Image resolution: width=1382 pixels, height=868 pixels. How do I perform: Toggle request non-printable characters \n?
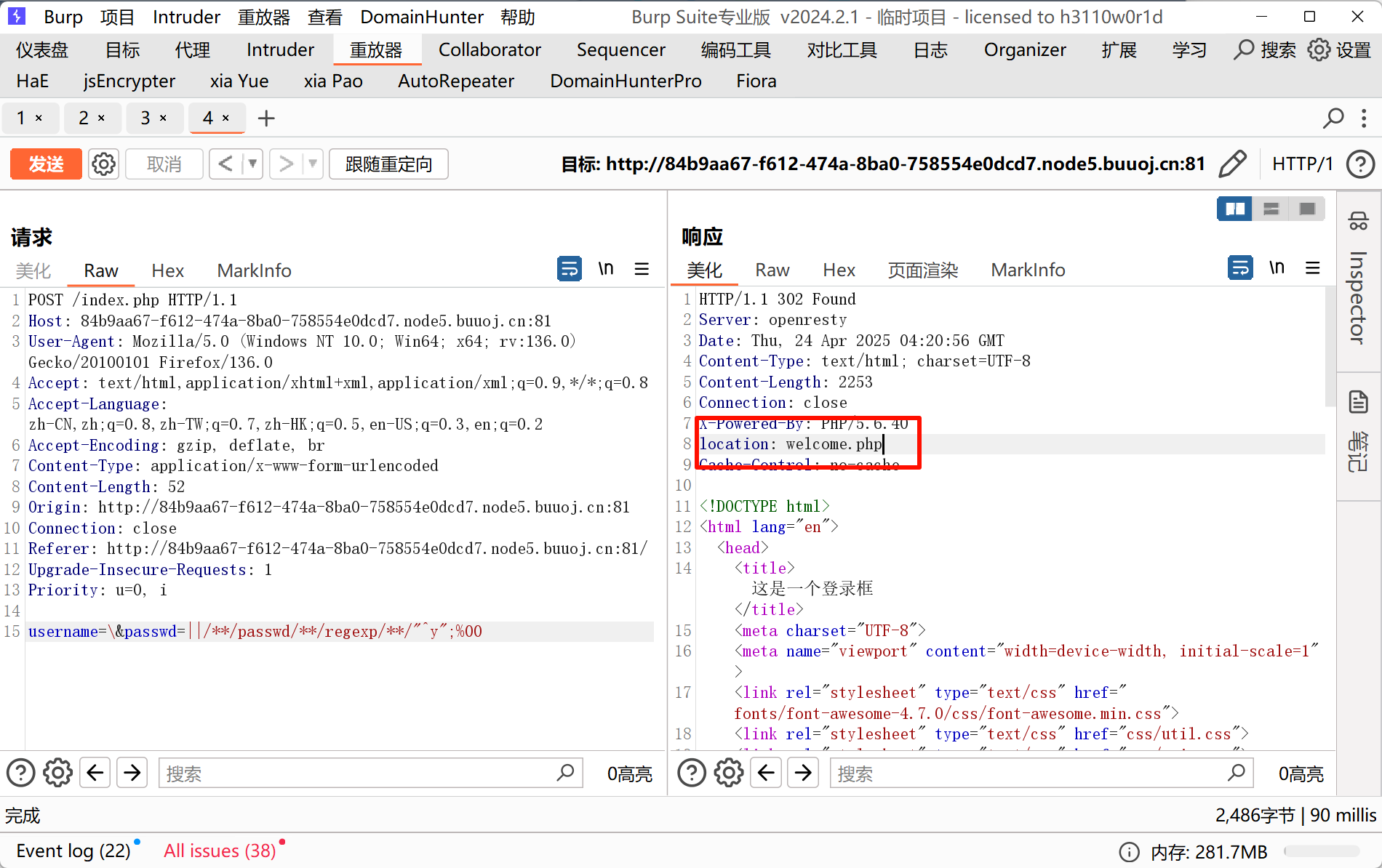pyautogui.click(x=606, y=269)
